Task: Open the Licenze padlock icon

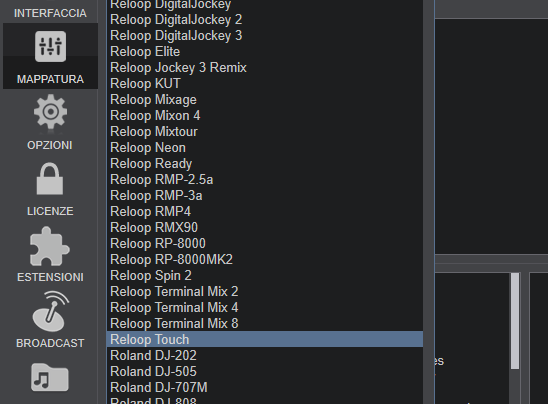Action: (x=50, y=179)
